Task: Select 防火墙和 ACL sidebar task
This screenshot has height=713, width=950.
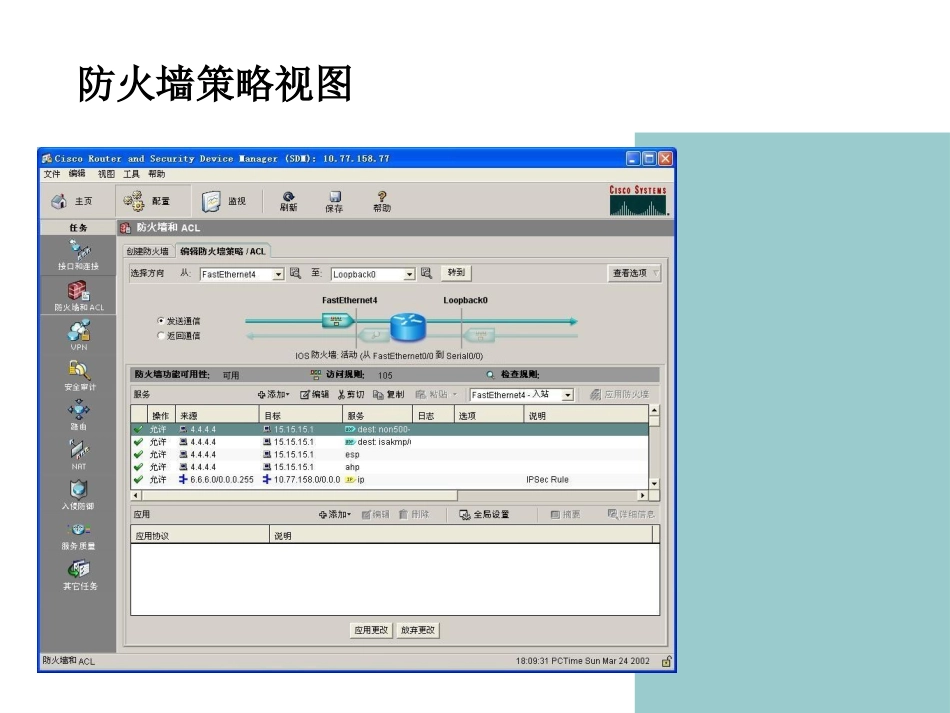Action: point(79,296)
